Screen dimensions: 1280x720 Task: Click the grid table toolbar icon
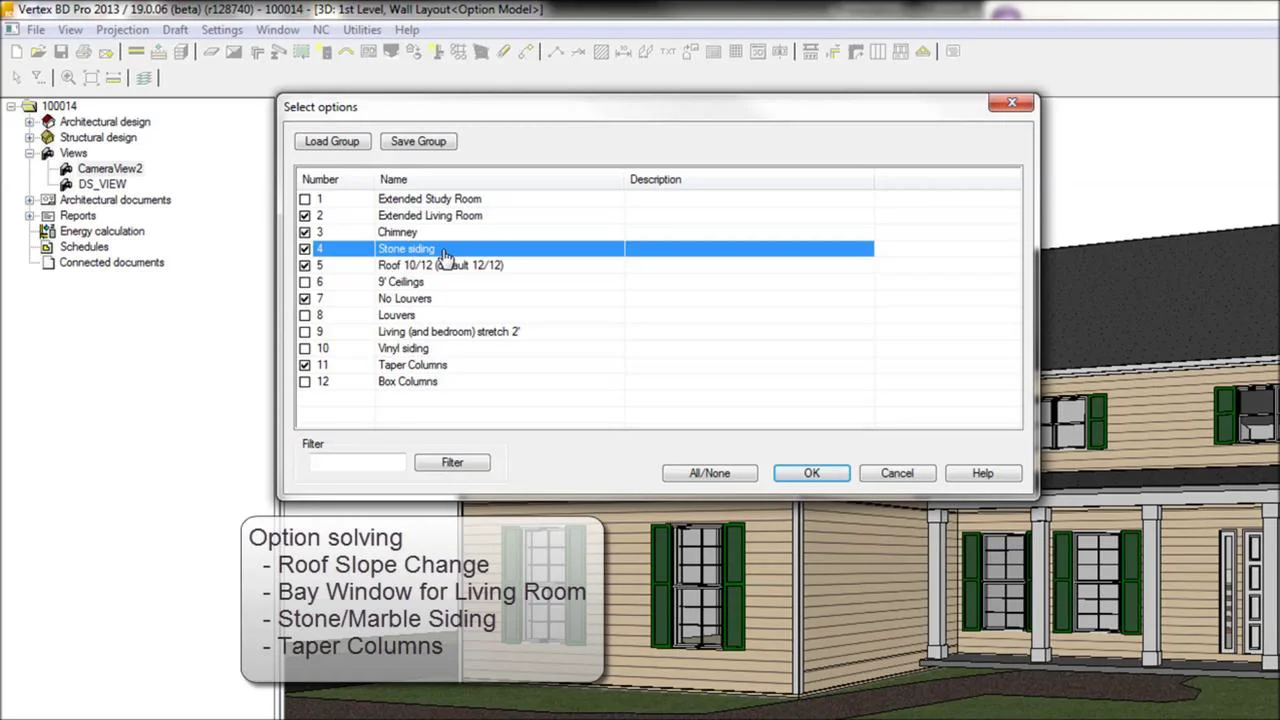pos(736,51)
